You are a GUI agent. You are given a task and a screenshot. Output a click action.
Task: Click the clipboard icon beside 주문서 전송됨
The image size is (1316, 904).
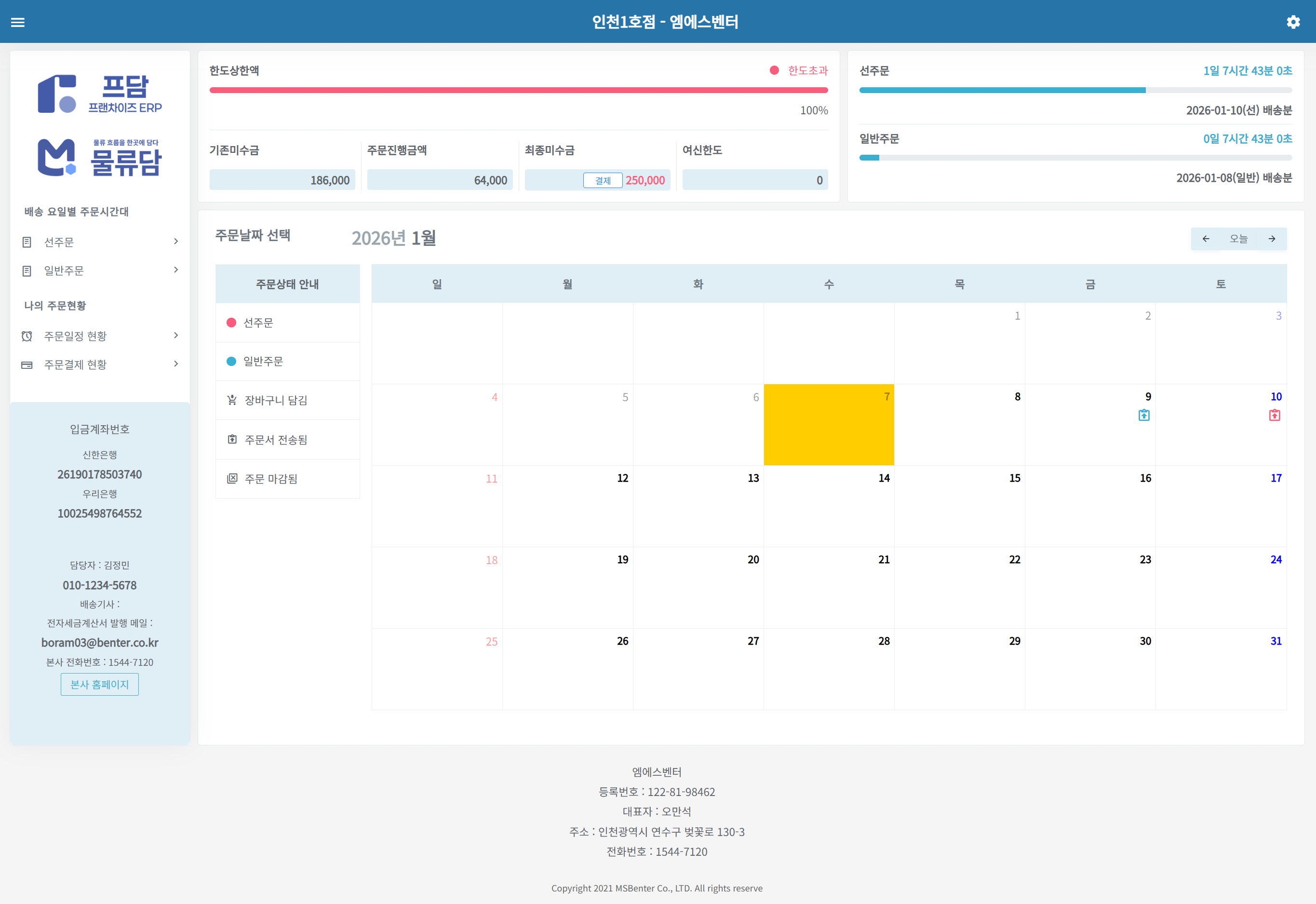232,439
